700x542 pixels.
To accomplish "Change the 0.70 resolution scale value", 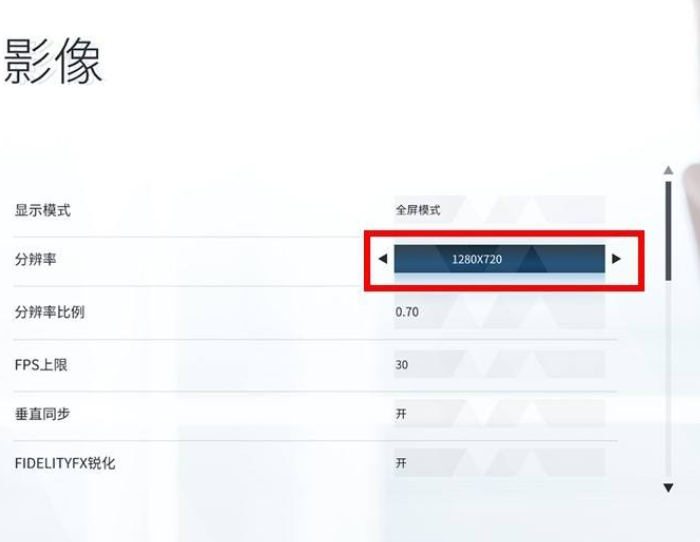I will [x=499, y=312].
